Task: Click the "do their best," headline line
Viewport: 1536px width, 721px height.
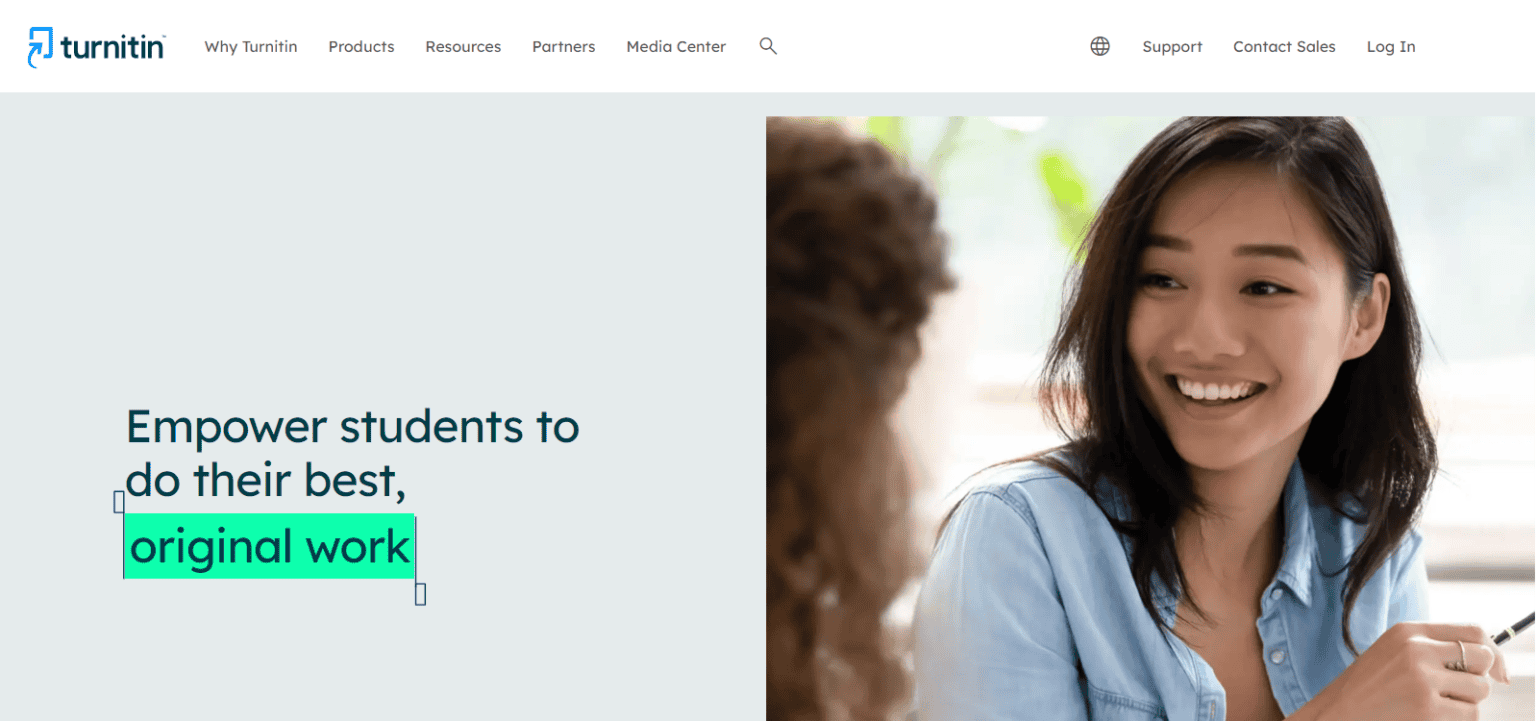Action: 266,481
